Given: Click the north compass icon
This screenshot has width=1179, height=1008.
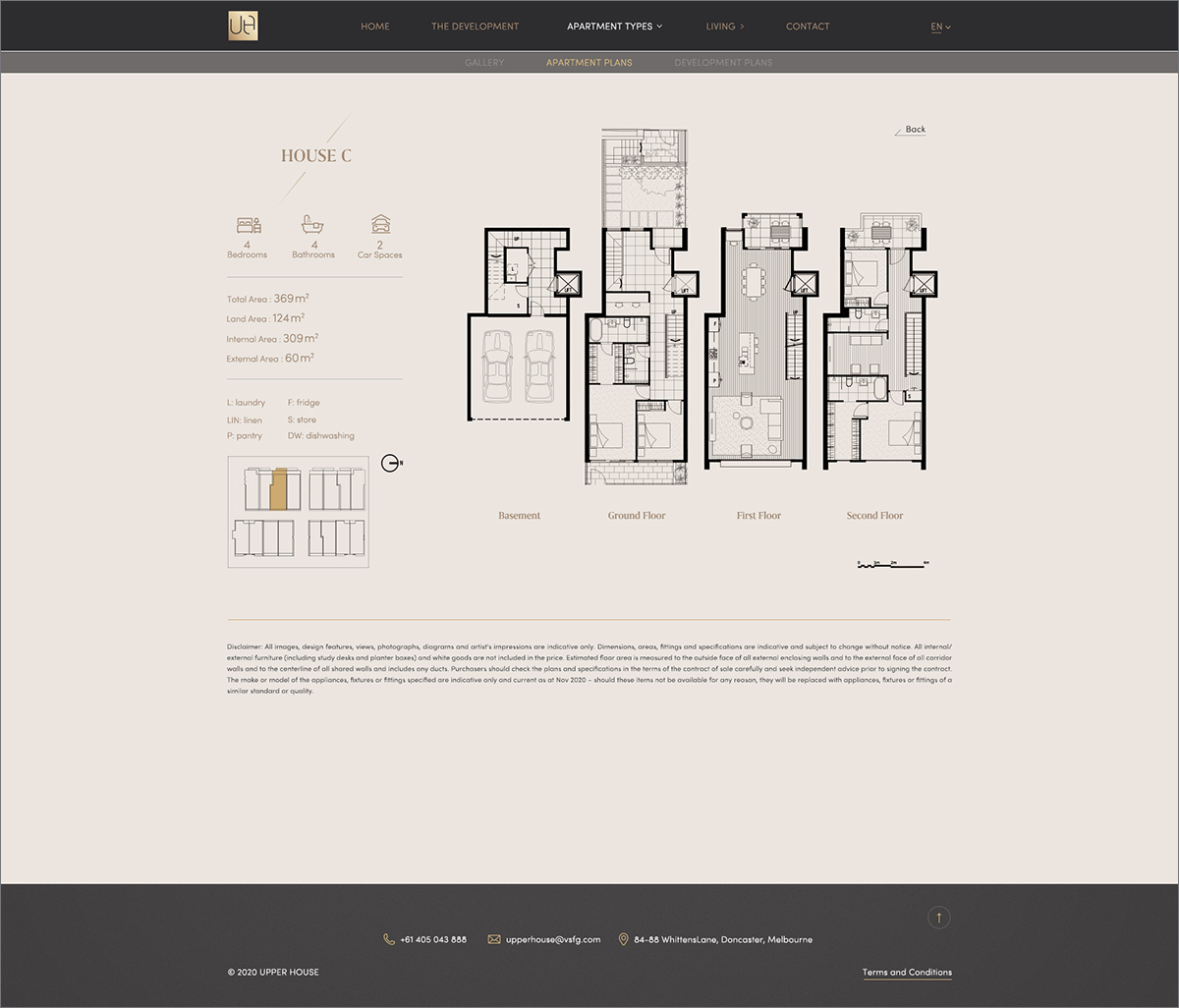Looking at the screenshot, I should [391, 463].
